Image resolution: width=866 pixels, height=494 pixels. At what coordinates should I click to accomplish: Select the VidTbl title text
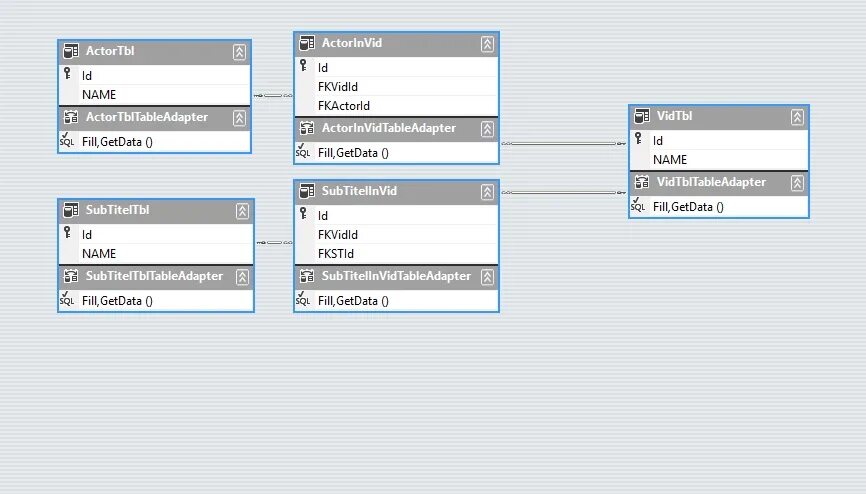[674, 116]
